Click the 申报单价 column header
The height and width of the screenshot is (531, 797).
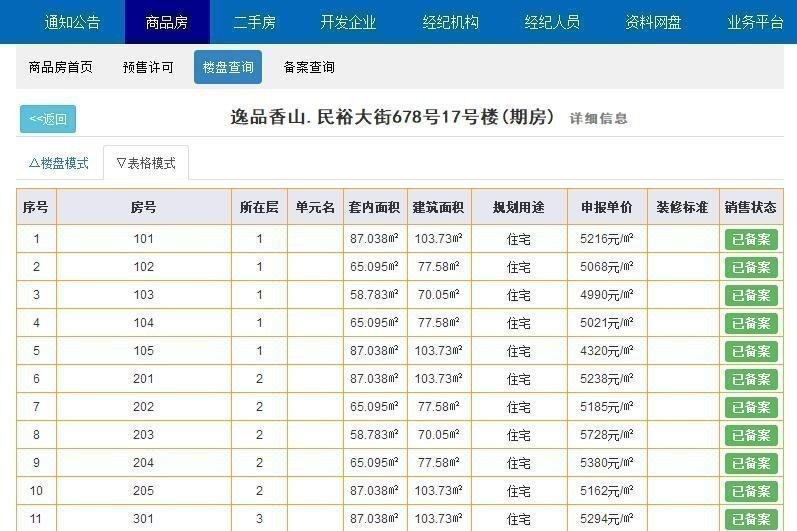pyautogui.click(x=607, y=207)
